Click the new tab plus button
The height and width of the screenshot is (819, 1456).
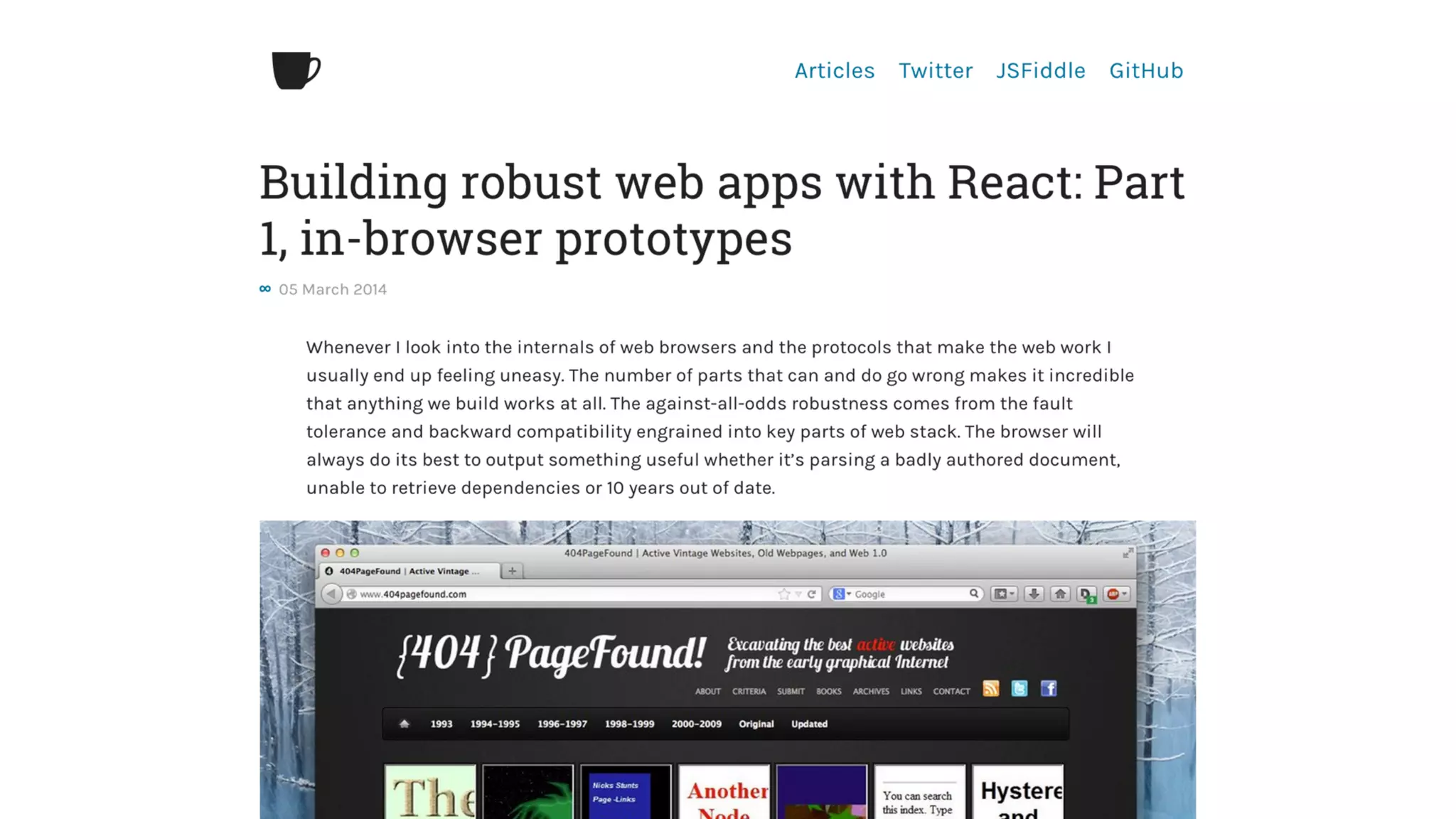[512, 571]
